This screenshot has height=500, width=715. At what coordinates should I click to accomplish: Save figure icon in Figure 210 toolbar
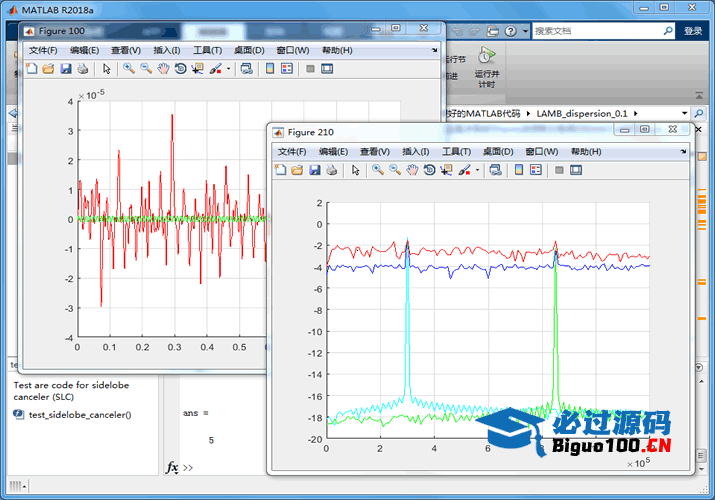point(315,170)
